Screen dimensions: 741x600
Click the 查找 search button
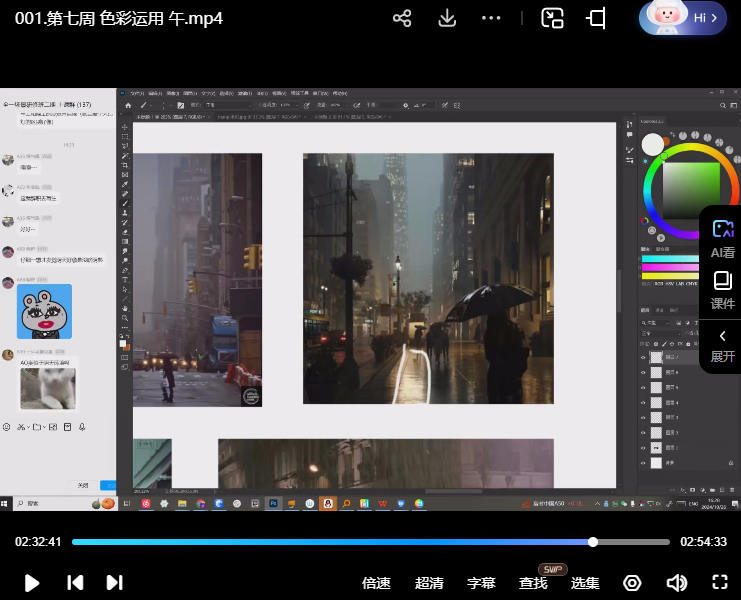(x=533, y=583)
